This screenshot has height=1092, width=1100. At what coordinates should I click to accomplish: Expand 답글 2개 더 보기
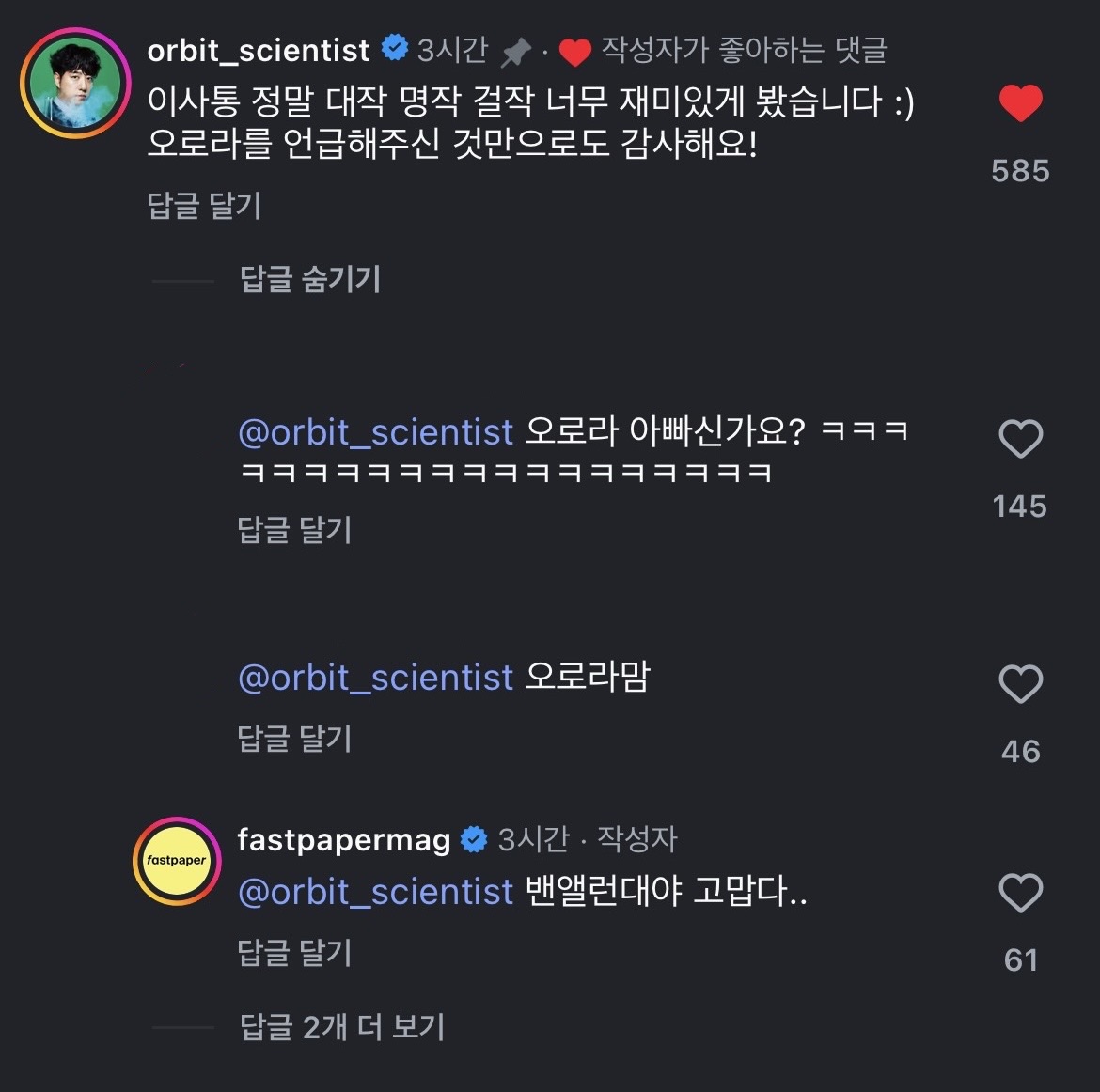click(342, 1027)
